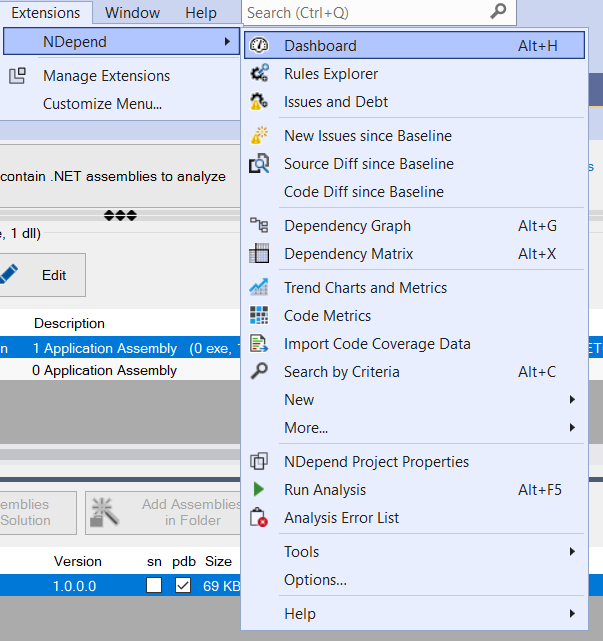Click the Search by Criteria magnifier icon

click(259, 371)
